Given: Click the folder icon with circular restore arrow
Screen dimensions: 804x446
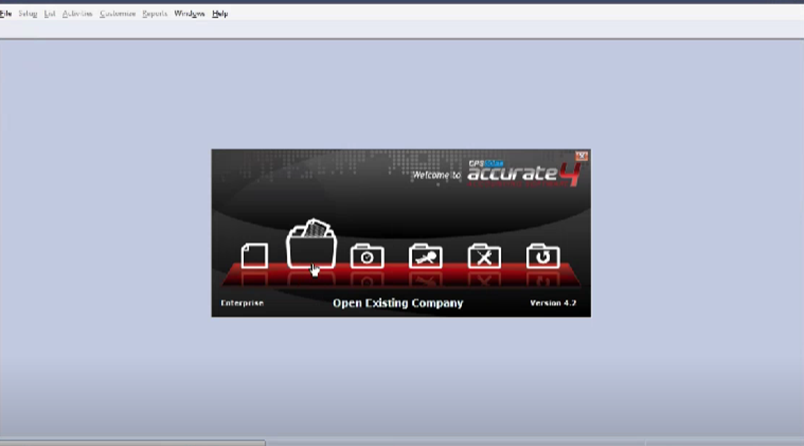Looking at the screenshot, I should pyautogui.click(x=542, y=256).
